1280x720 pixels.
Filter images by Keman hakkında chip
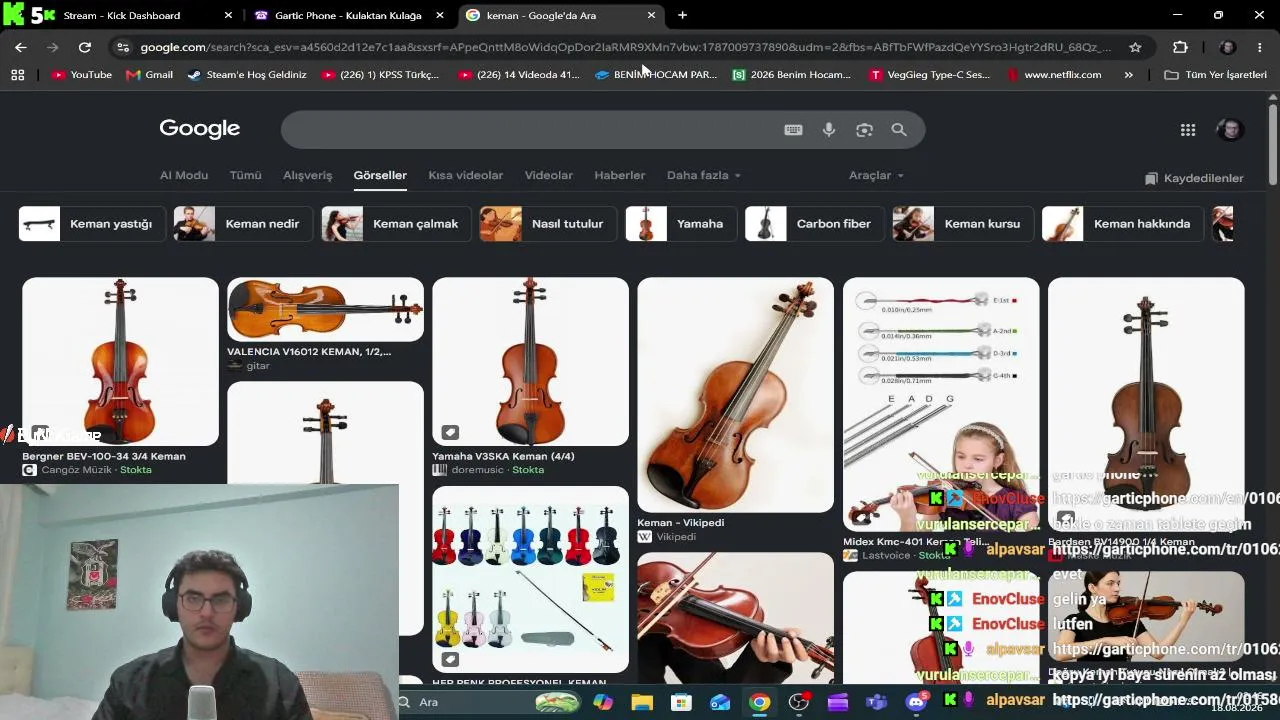(x=1123, y=224)
